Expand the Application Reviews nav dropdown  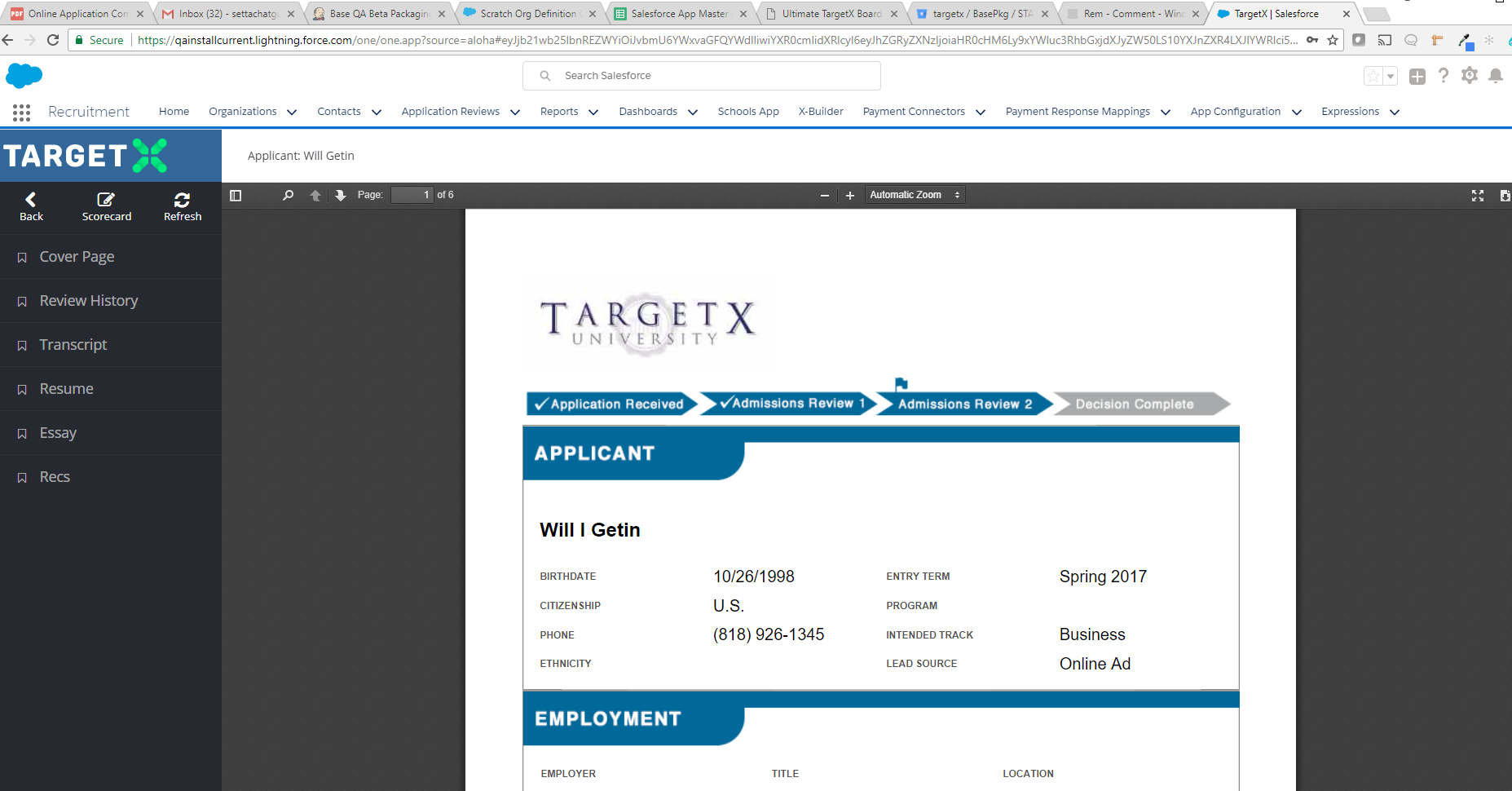coord(515,113)
